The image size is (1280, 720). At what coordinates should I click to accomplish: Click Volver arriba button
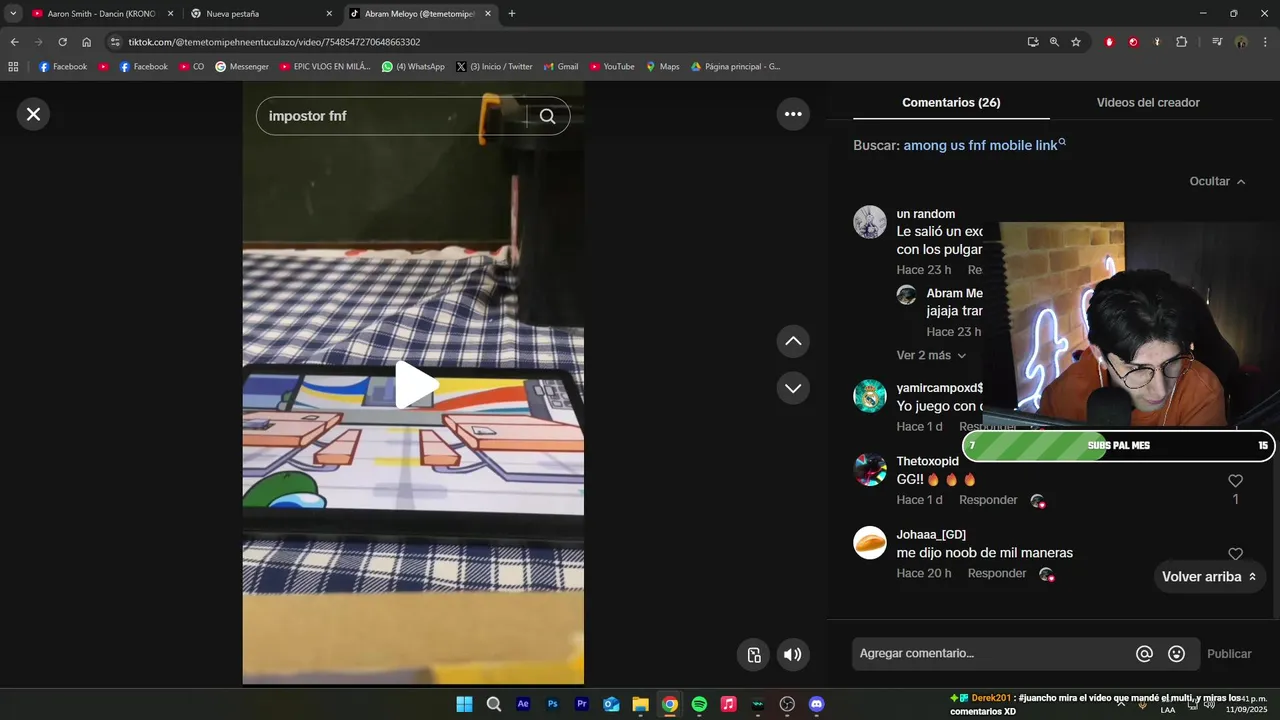point(1209,577)
